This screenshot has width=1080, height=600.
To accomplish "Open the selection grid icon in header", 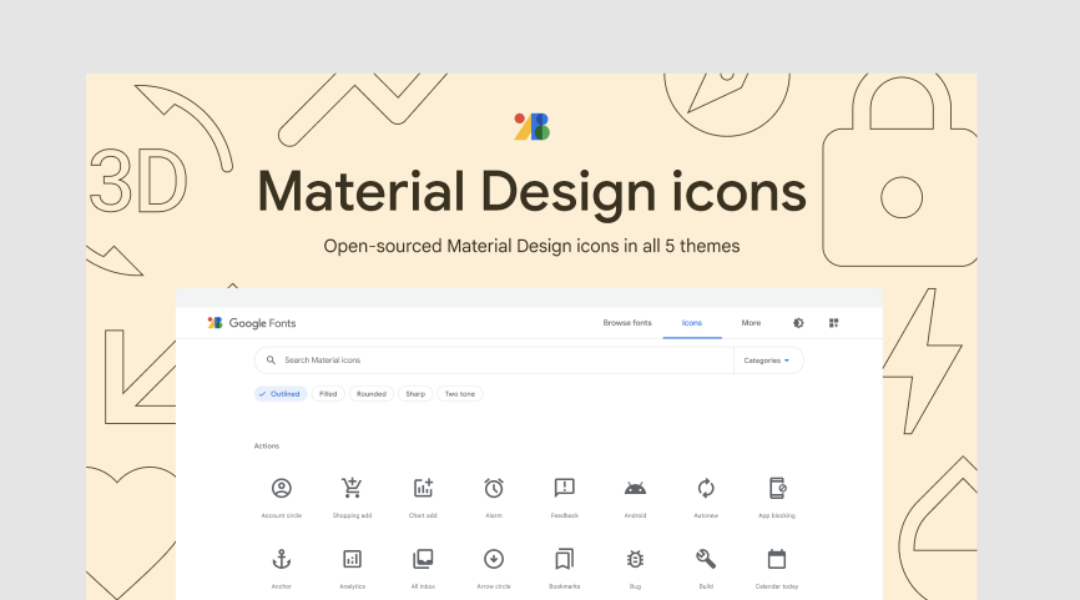I will [833, 323].
